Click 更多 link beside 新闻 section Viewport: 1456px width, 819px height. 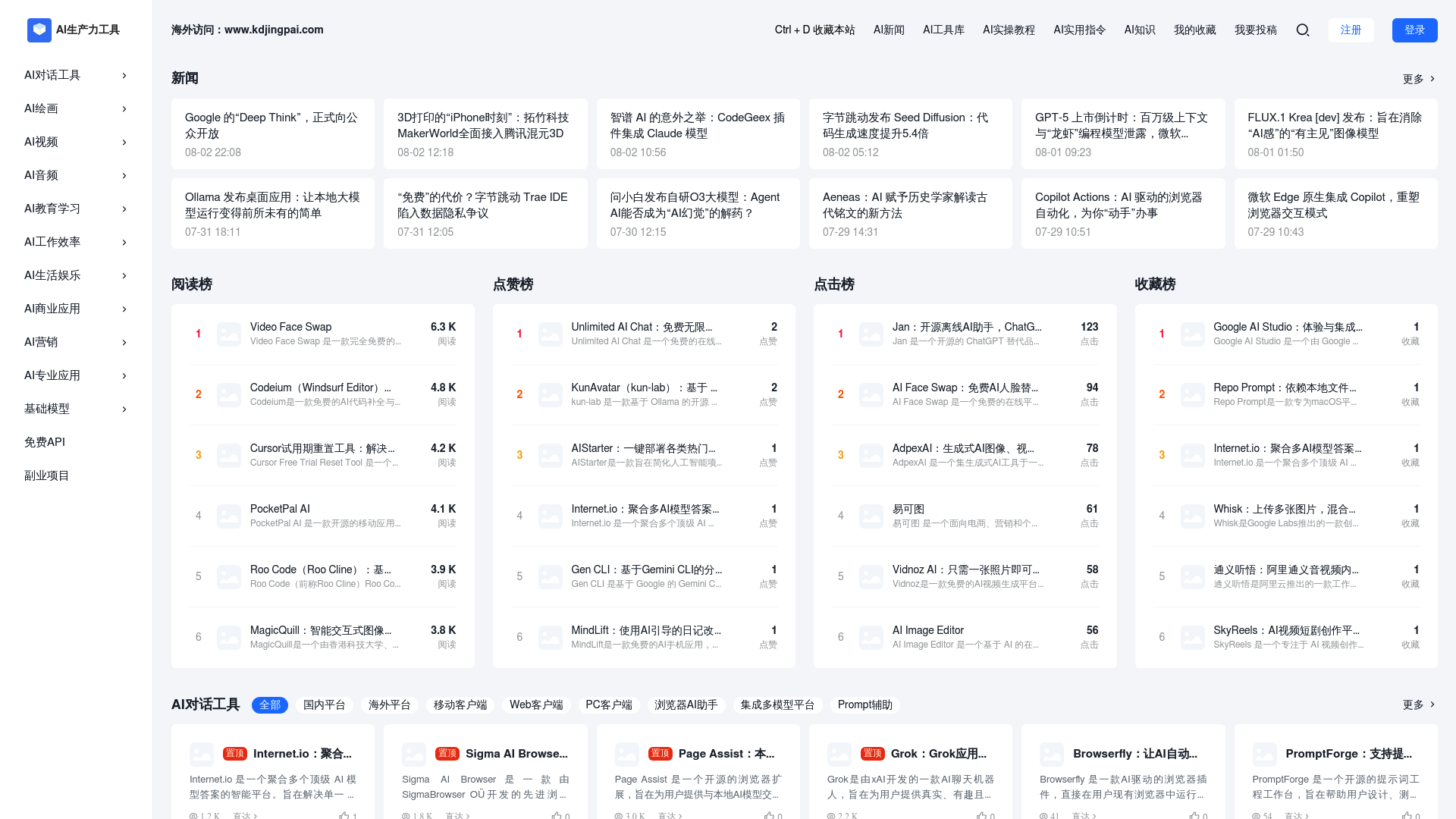[1419, 79]
